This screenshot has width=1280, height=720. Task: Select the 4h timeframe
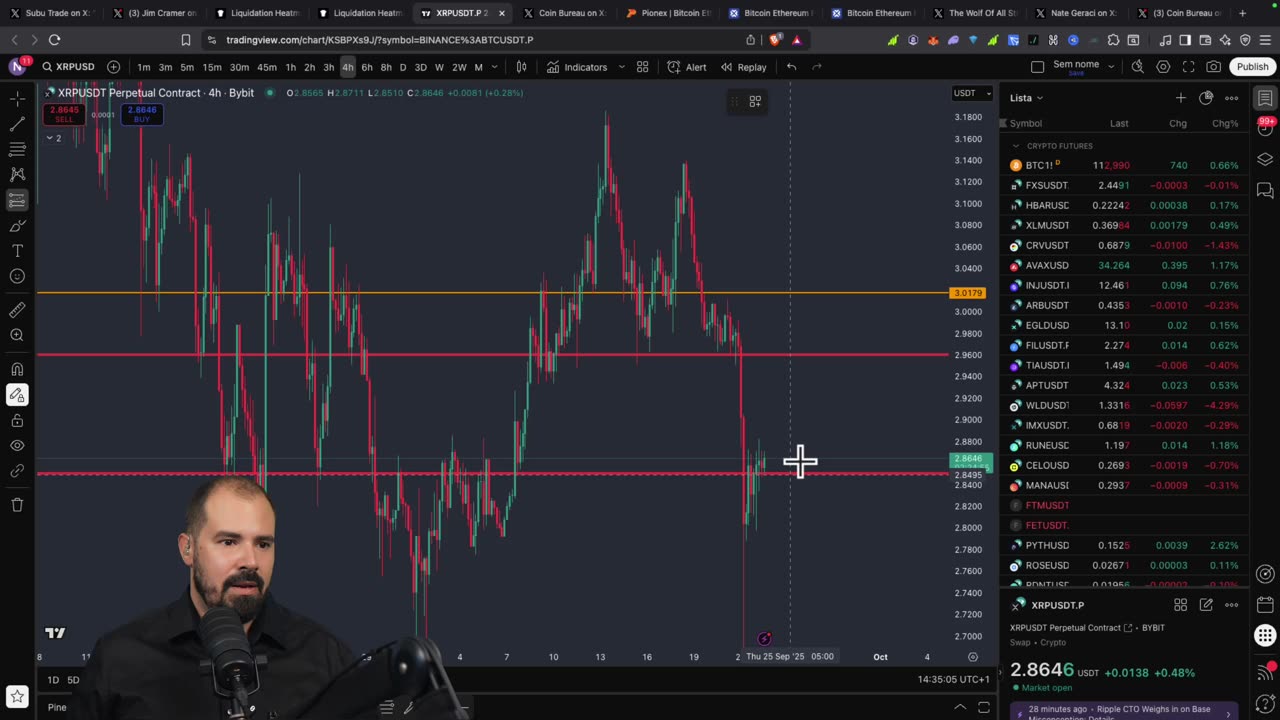coord(347,67)
